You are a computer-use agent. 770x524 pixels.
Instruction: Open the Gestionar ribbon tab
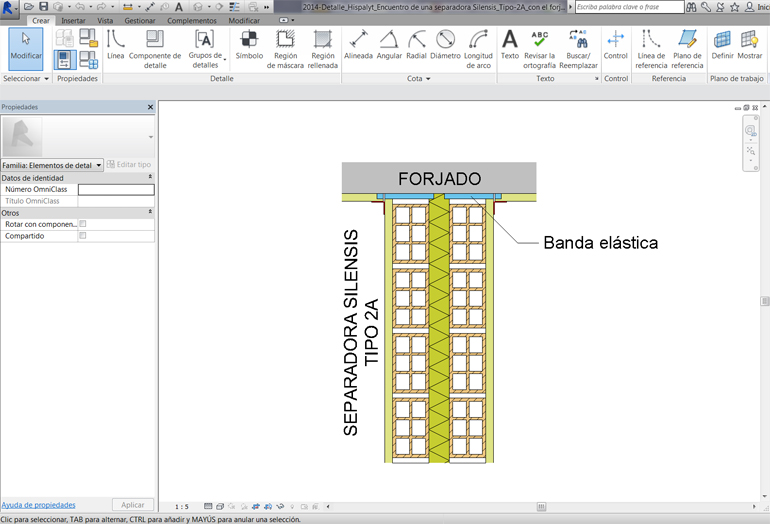point(139,20)
